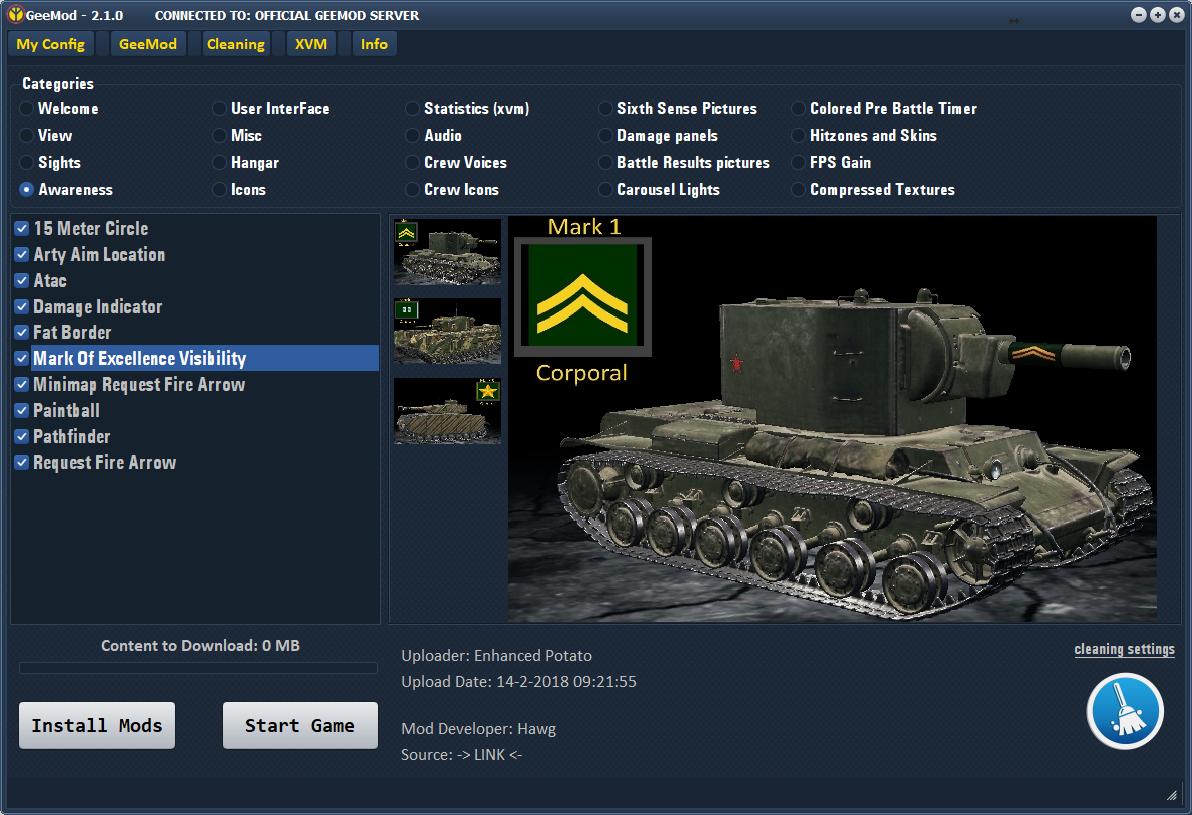Click the blue broom cleaning icon

(x=1124, y=711)
